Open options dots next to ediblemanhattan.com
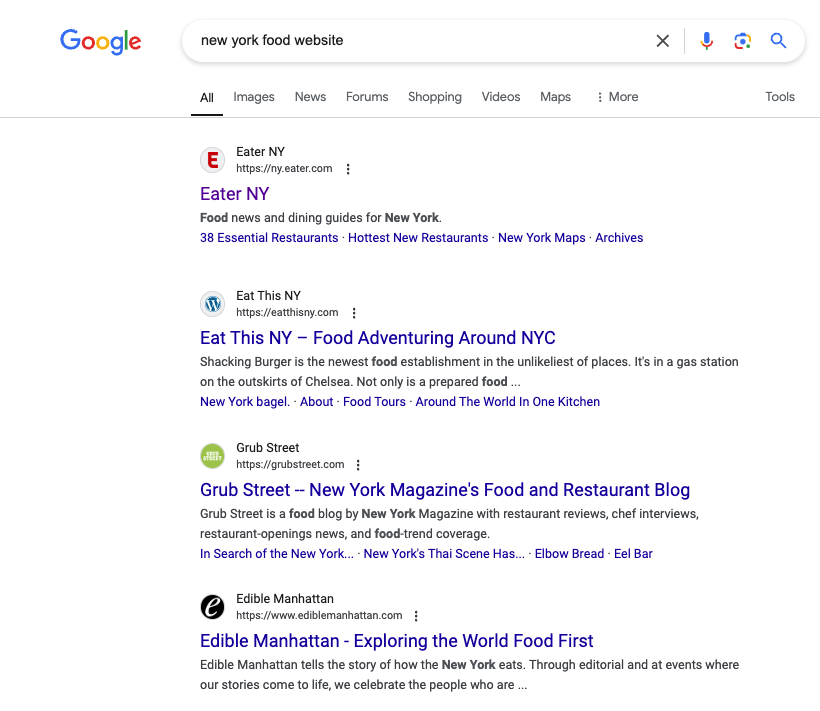Screen dimensions: 820x711 pos(416,616)
